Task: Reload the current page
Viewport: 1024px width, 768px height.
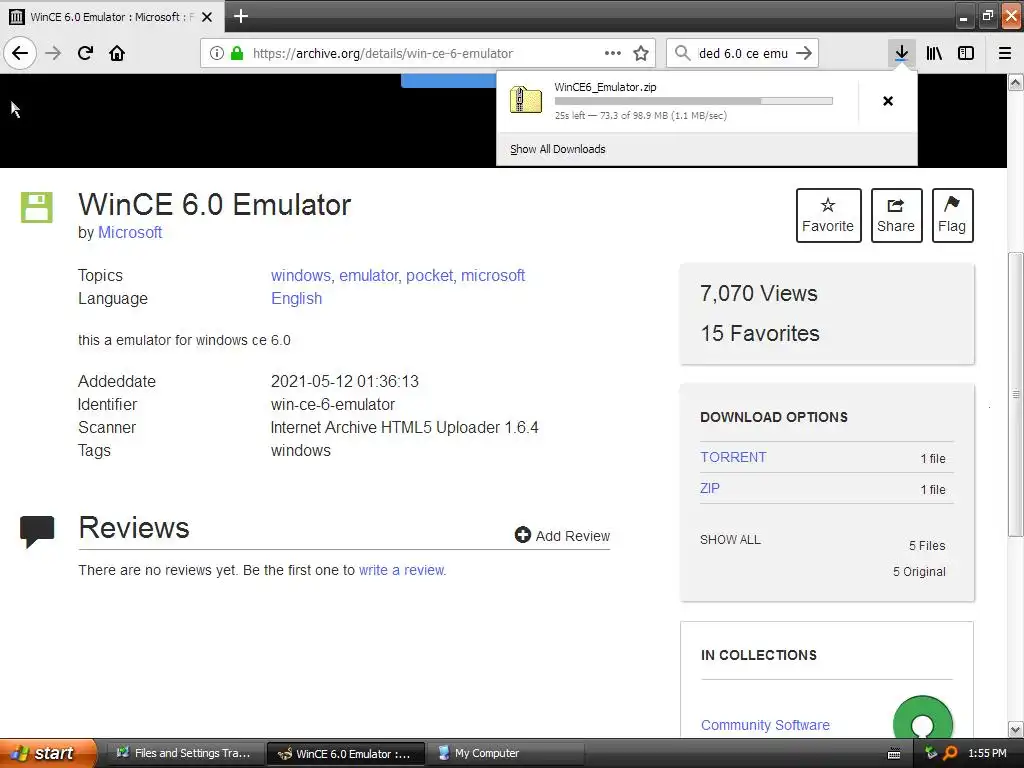Action: 85,53
